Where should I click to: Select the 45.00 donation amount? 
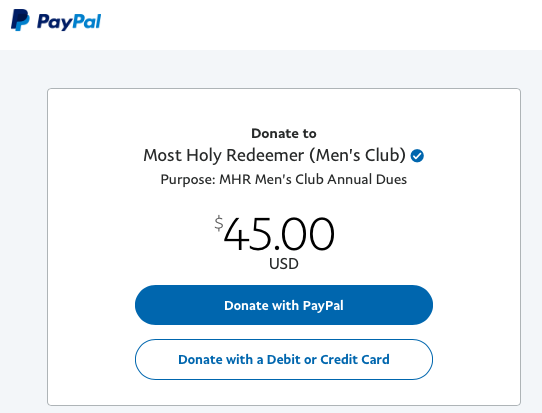pyautogui.click(x=279, y=234)
